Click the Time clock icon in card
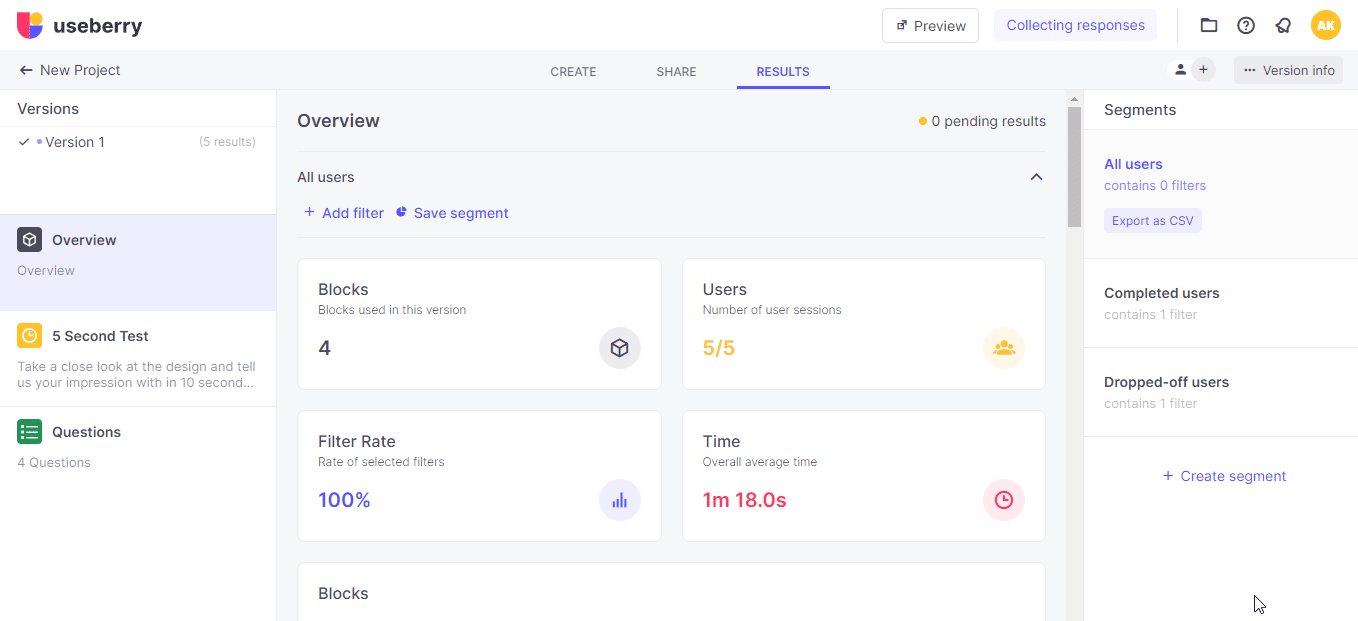This screenshot has width=1358, height=621. click(1004, 500)
